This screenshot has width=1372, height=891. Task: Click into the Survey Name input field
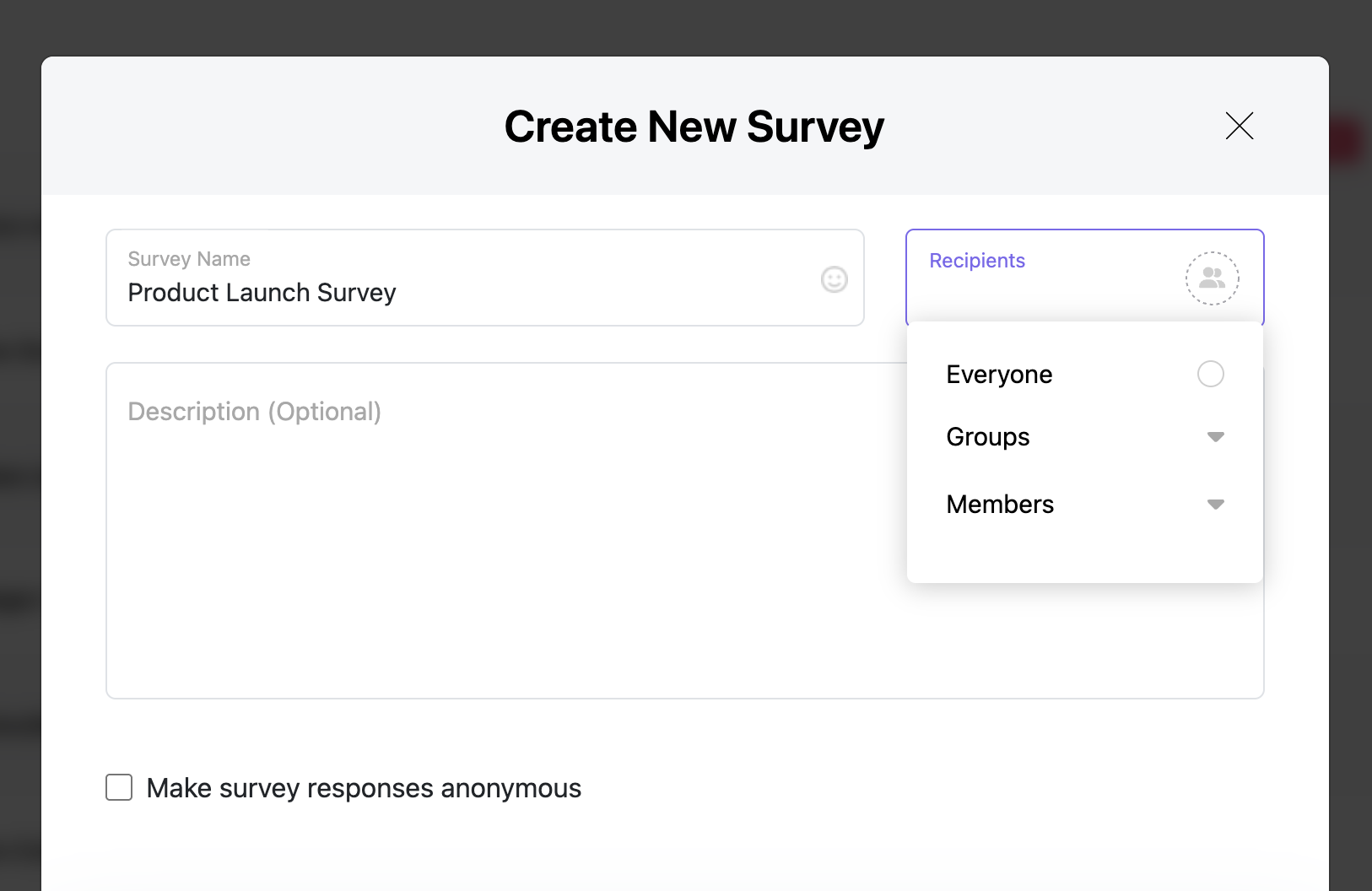pos(484,278)
